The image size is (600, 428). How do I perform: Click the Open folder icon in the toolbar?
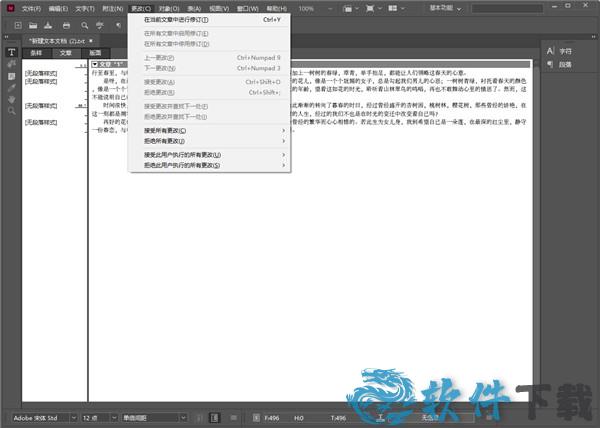[33, 23]
